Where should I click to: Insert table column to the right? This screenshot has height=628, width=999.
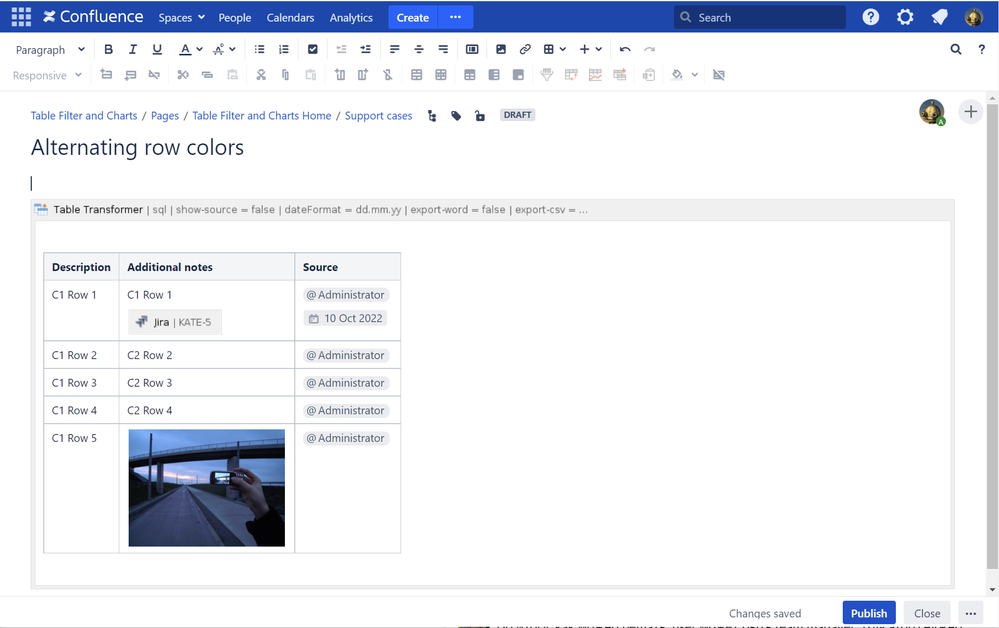click(363, 75)
